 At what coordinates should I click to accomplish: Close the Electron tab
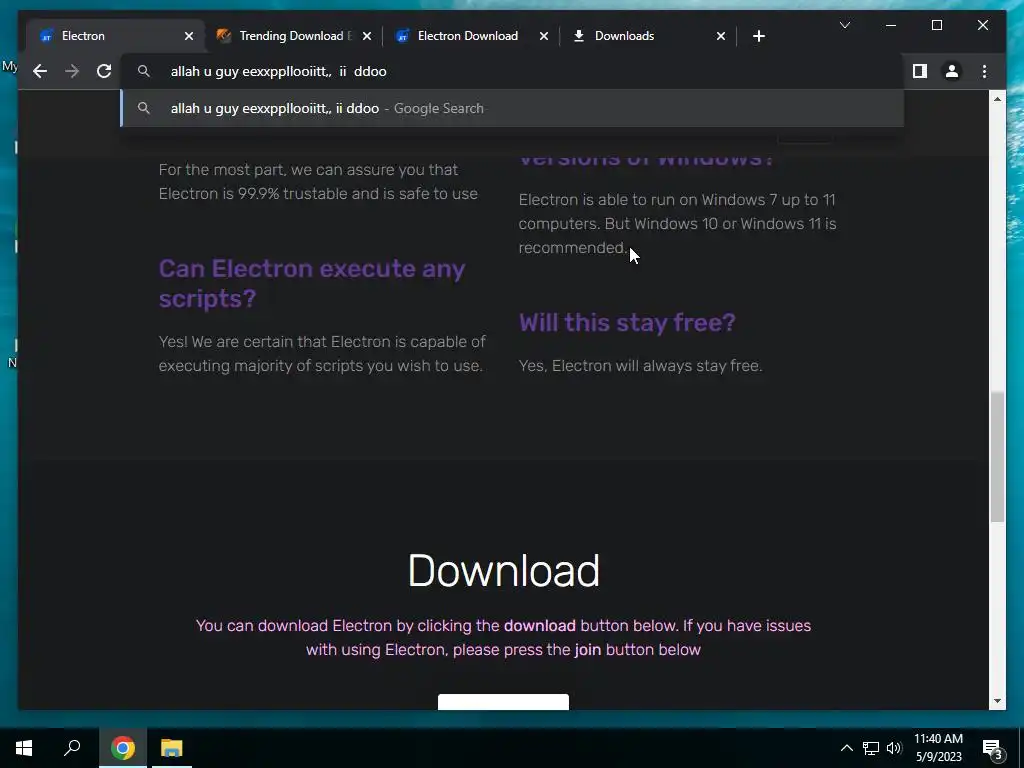click(189, 36)
